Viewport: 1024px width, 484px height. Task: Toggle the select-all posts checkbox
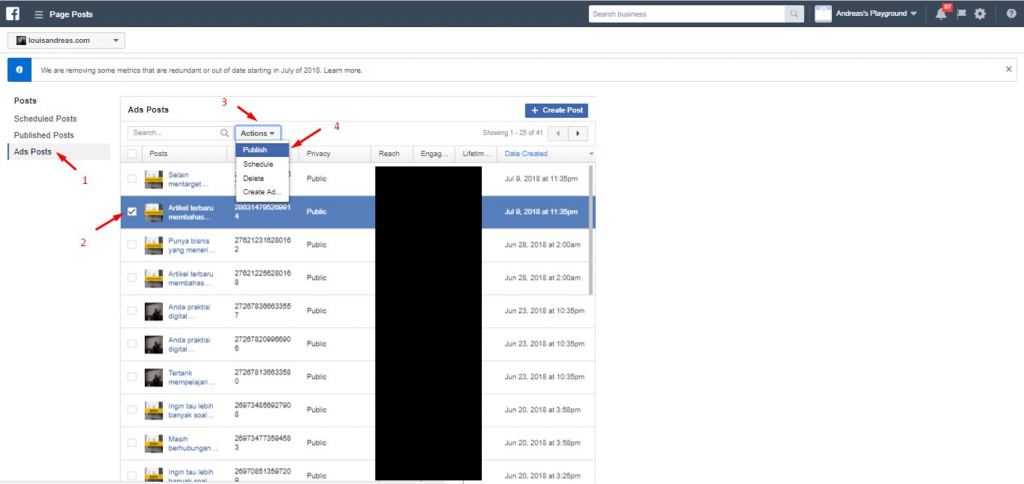click(132, 153)
